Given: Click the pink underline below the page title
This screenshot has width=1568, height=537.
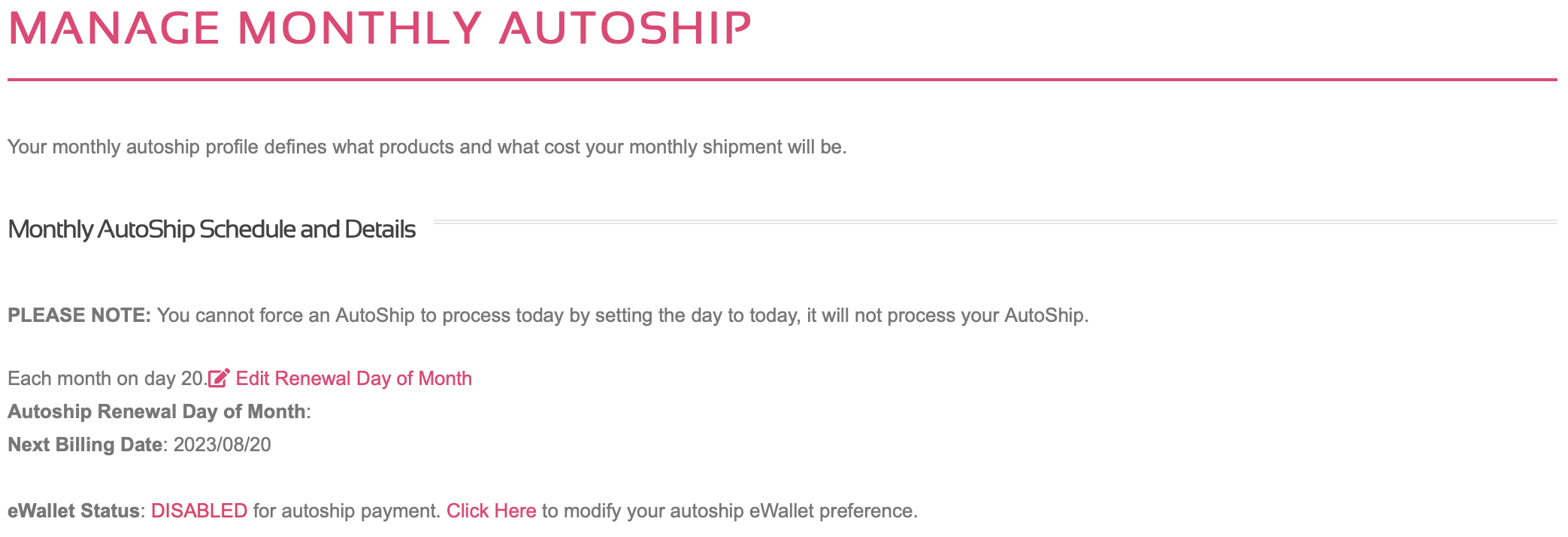Looking at the screenshot, I should pos(782,77).
